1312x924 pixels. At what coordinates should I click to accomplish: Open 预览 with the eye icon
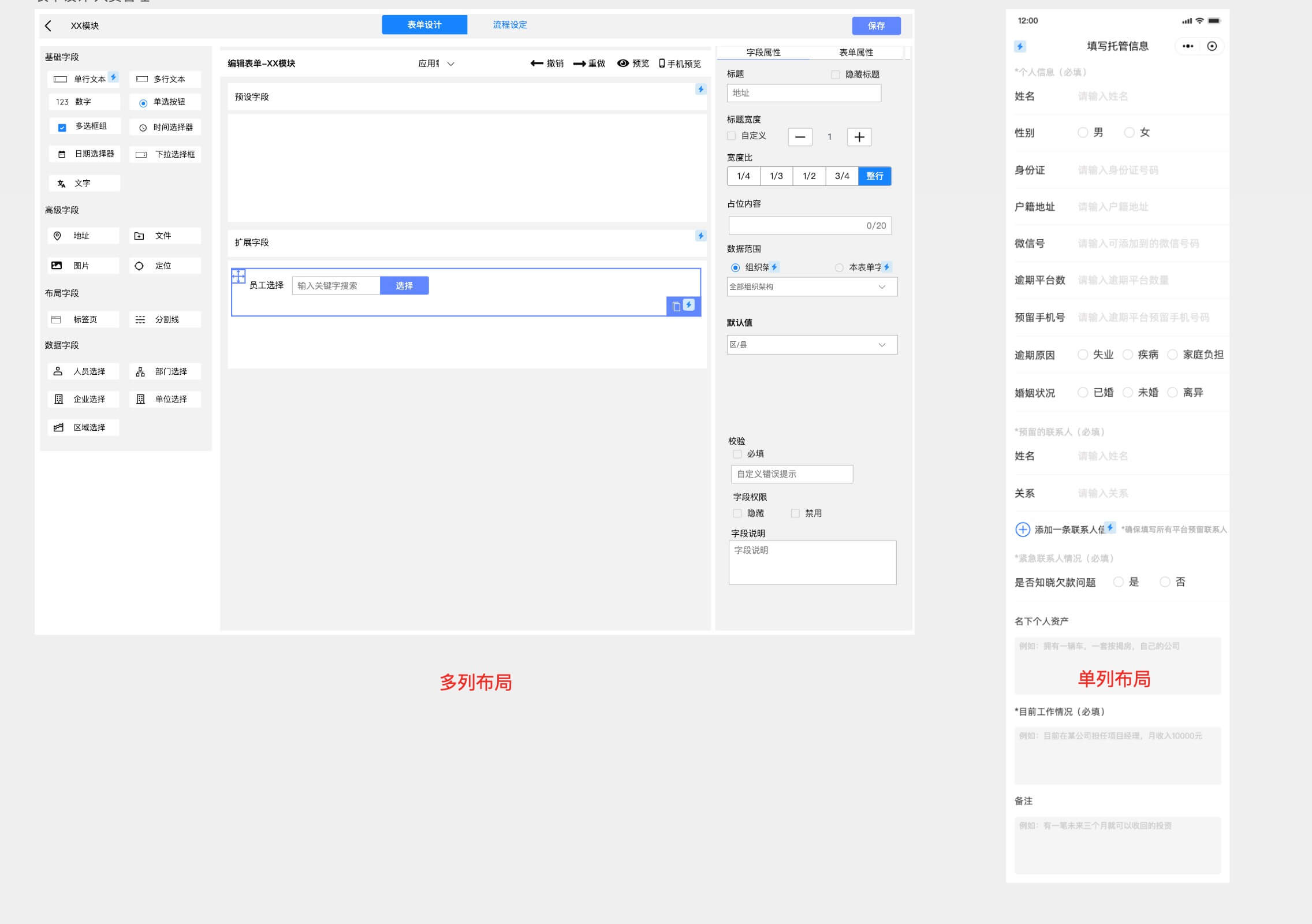point(623,64)
